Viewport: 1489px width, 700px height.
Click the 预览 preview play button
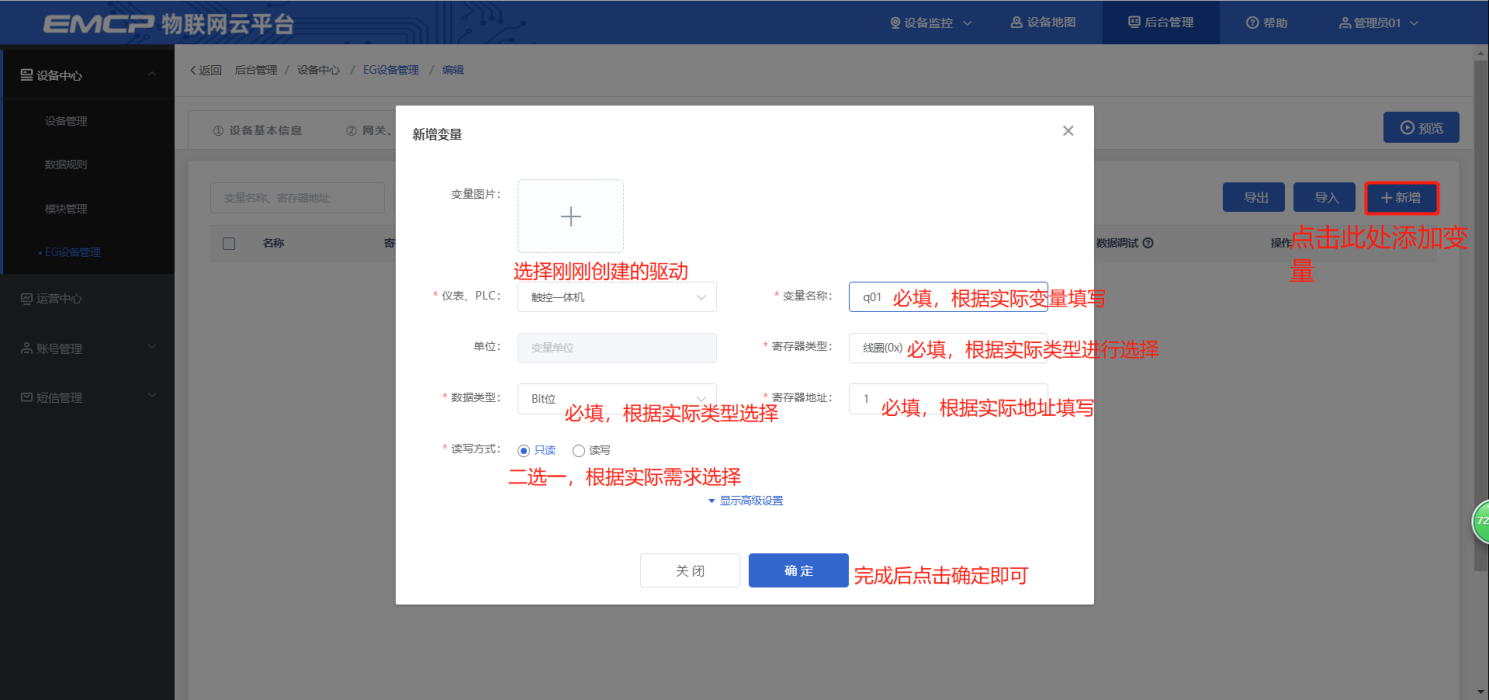1421,128
